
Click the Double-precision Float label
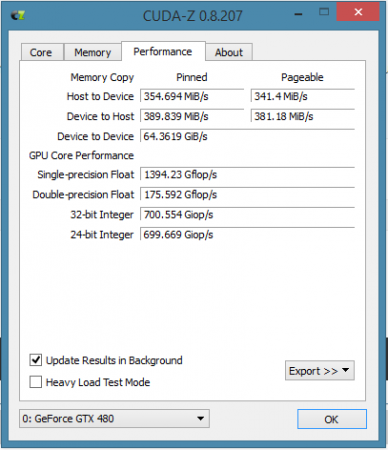(x=83, y=195)
